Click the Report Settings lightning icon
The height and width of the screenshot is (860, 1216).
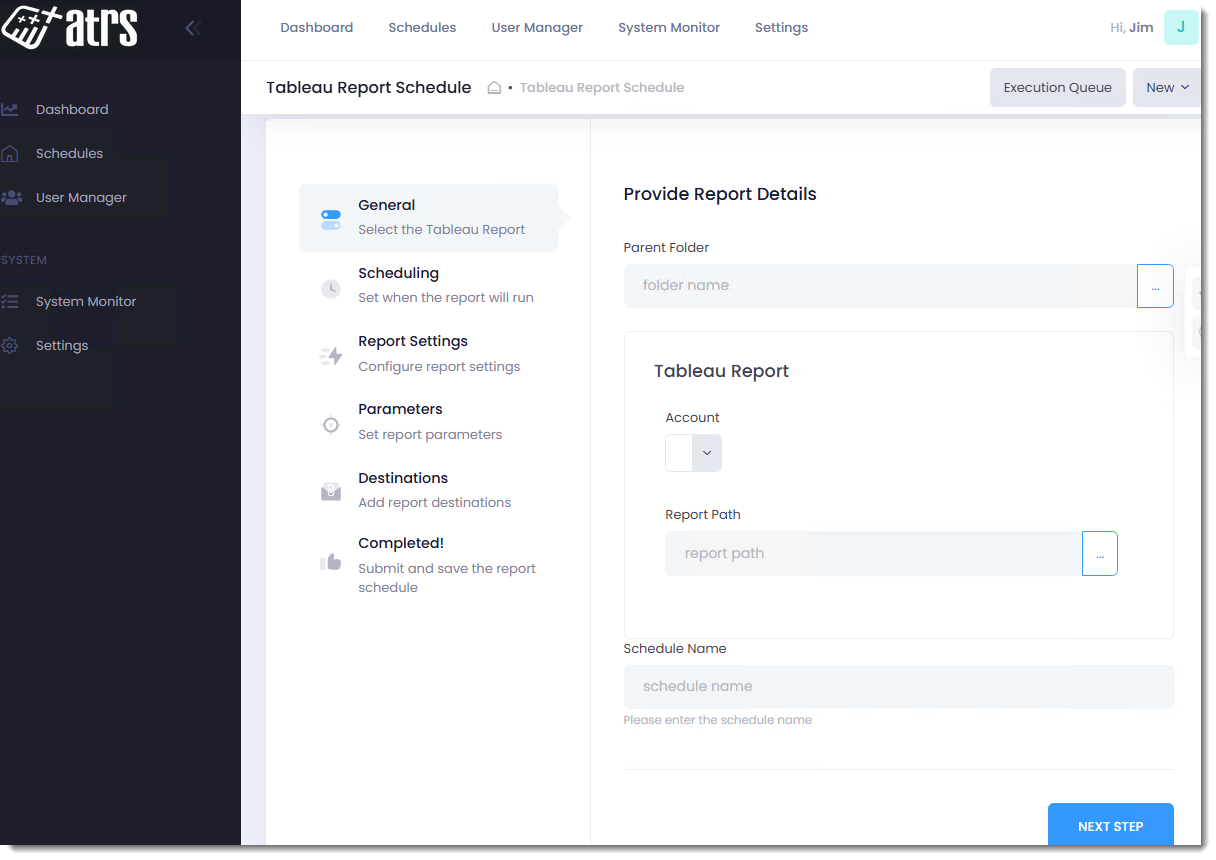coord(330,356)
